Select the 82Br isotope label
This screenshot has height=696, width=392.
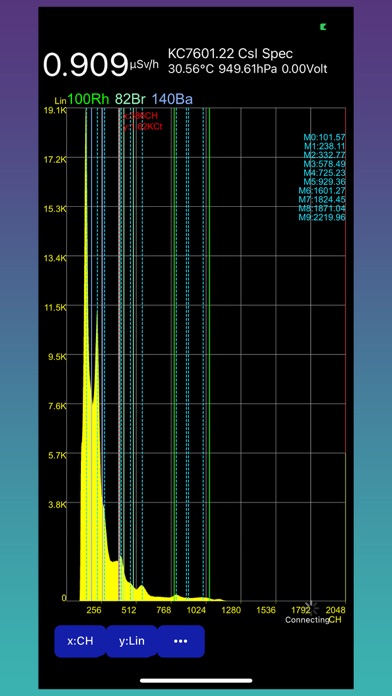[131, 99]
